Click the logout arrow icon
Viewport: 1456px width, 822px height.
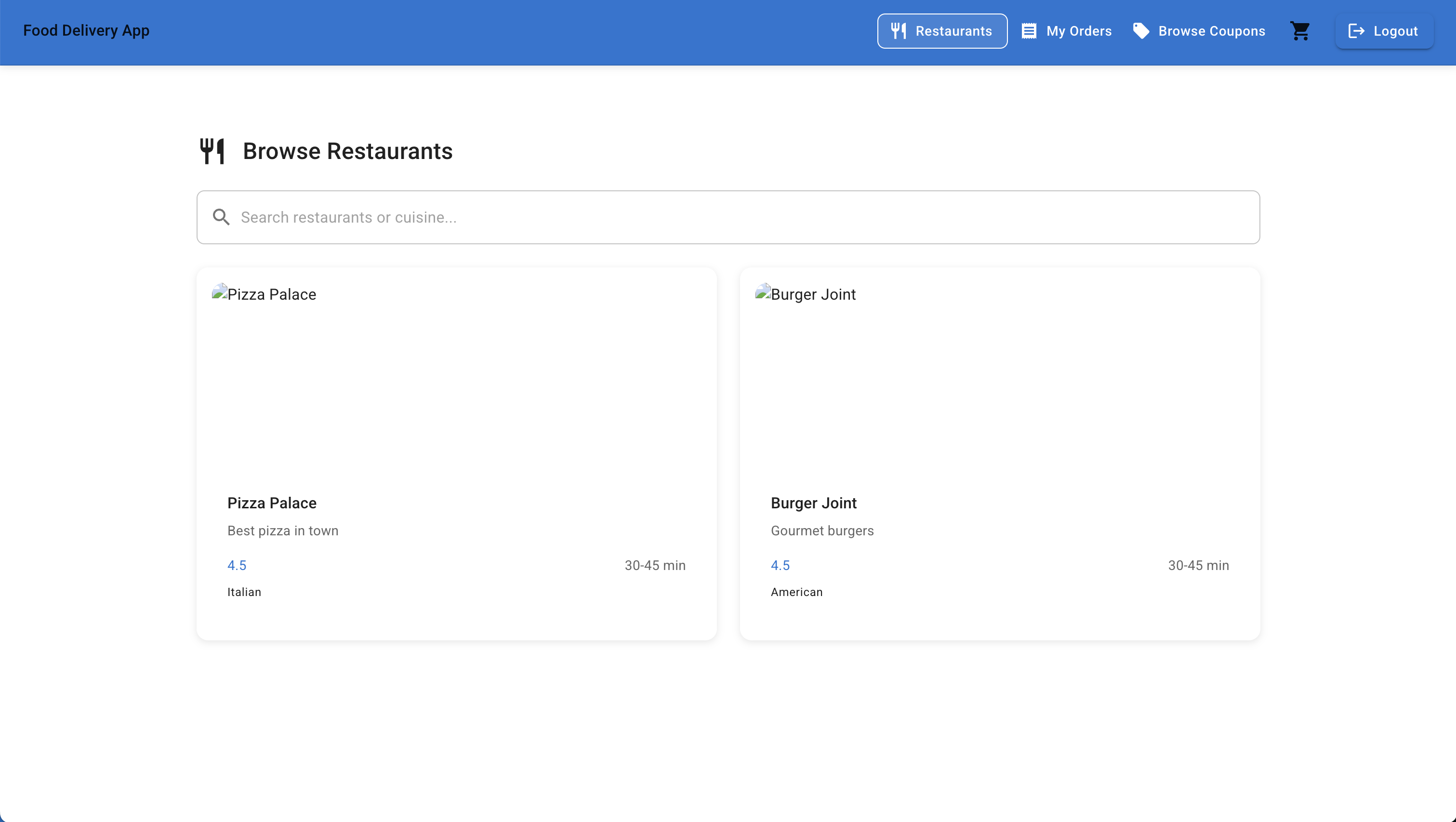[x=1356, y=31]
